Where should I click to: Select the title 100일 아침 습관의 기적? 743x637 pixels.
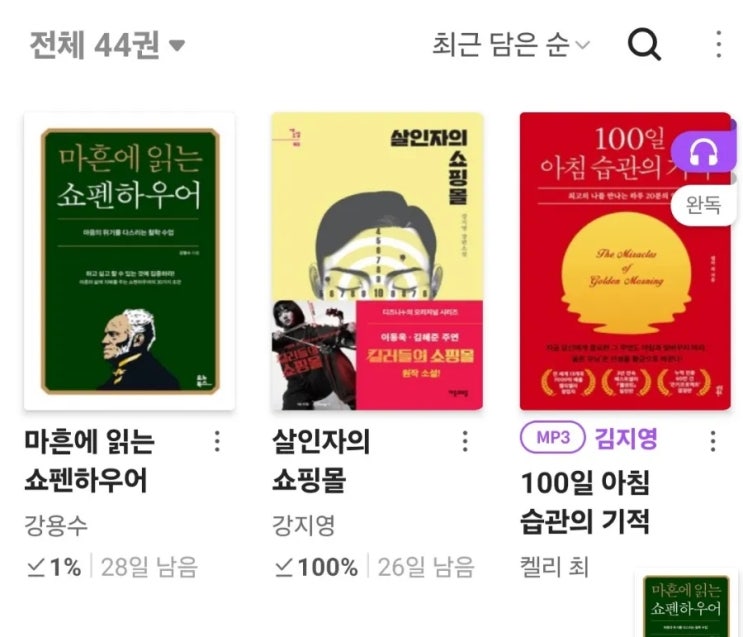click(x=585, y=502)
